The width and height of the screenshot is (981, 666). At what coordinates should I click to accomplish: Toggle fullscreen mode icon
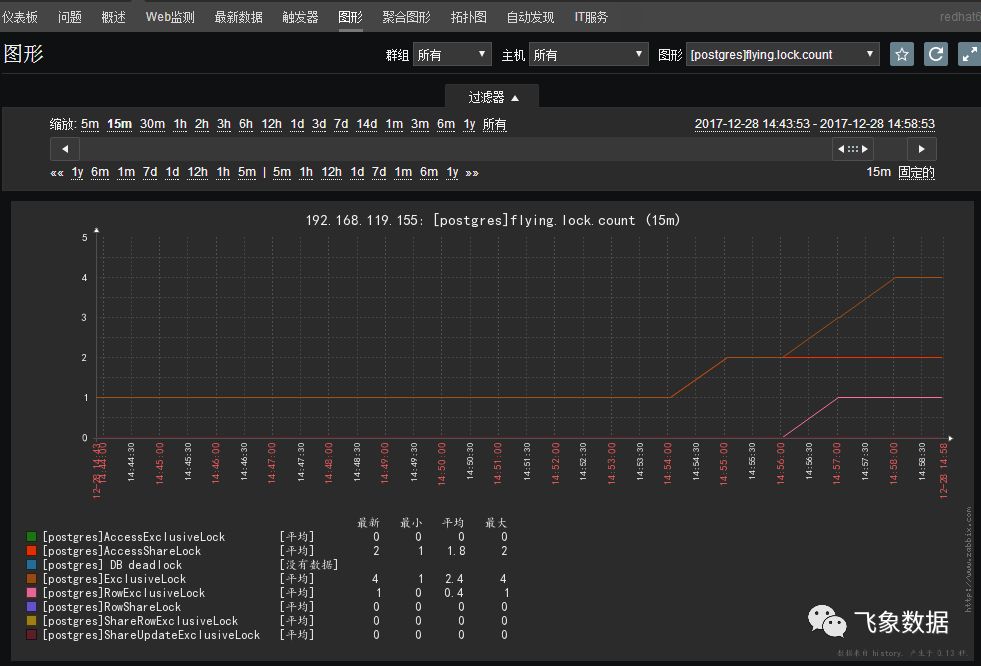(x=969, y=55)
